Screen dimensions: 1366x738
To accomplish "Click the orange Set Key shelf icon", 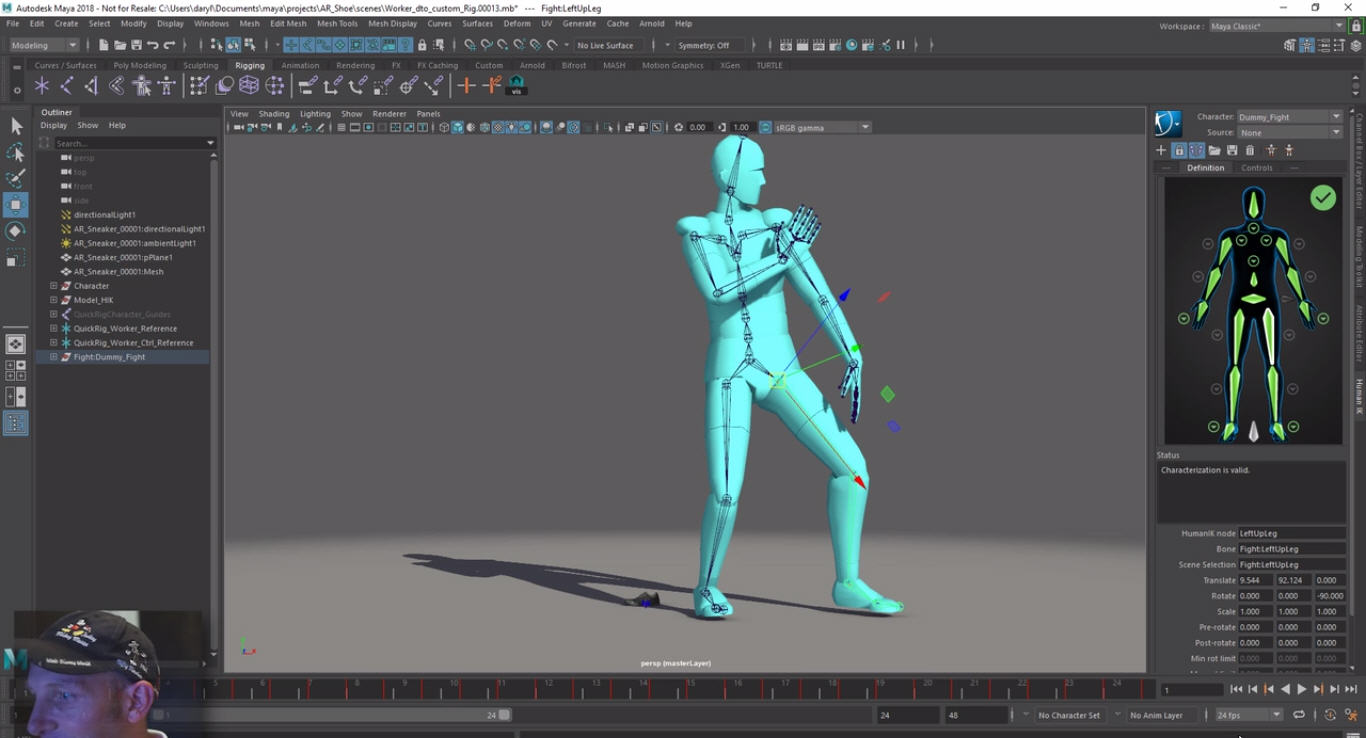I will click(466, 86).
